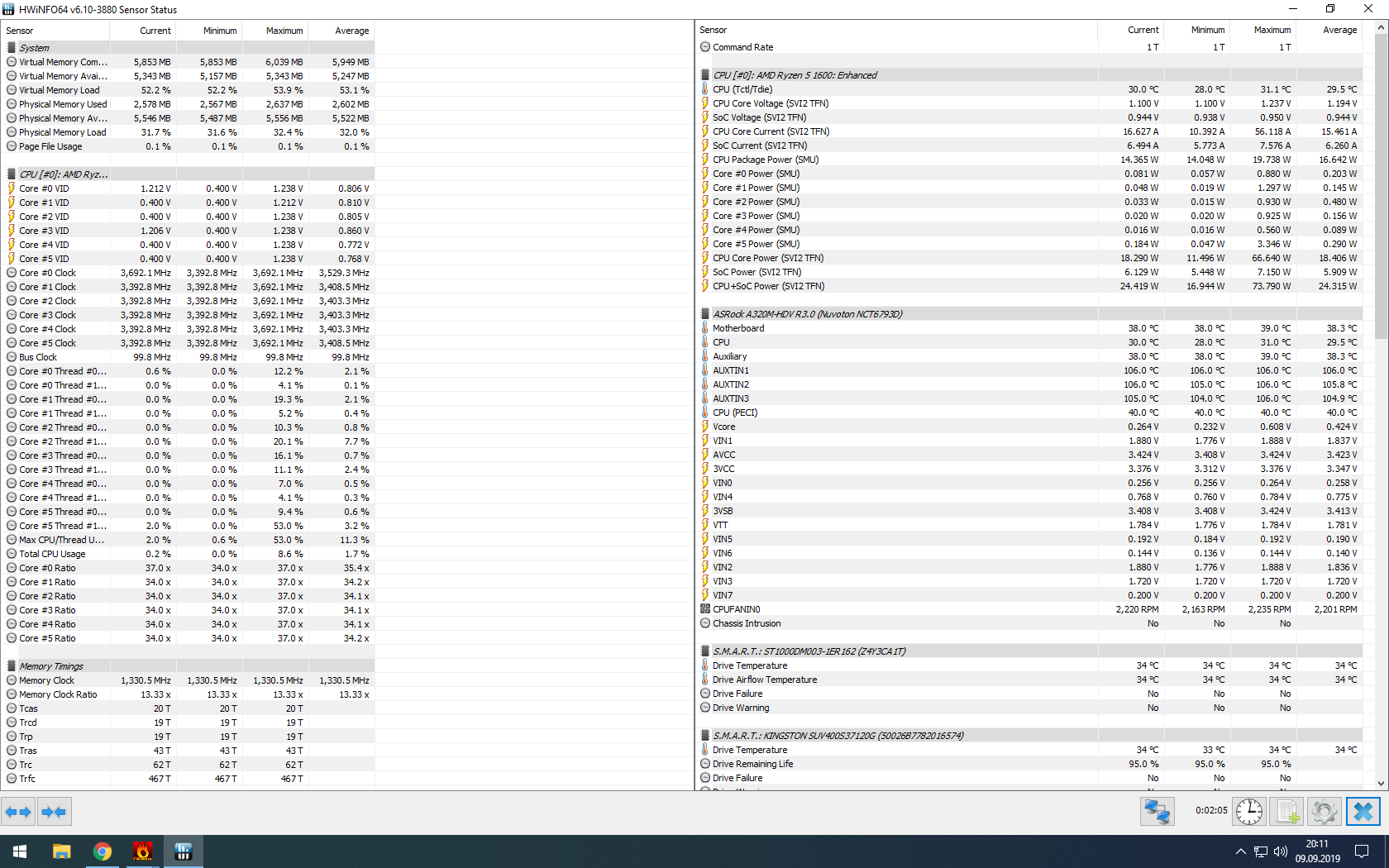Click the circle icon beside Memory Clock

pyautogui.click(x=12, y=680)
